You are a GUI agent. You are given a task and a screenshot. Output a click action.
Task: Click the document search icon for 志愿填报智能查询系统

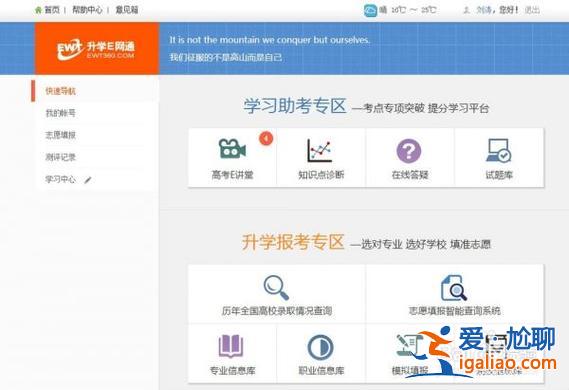point(454,288)
